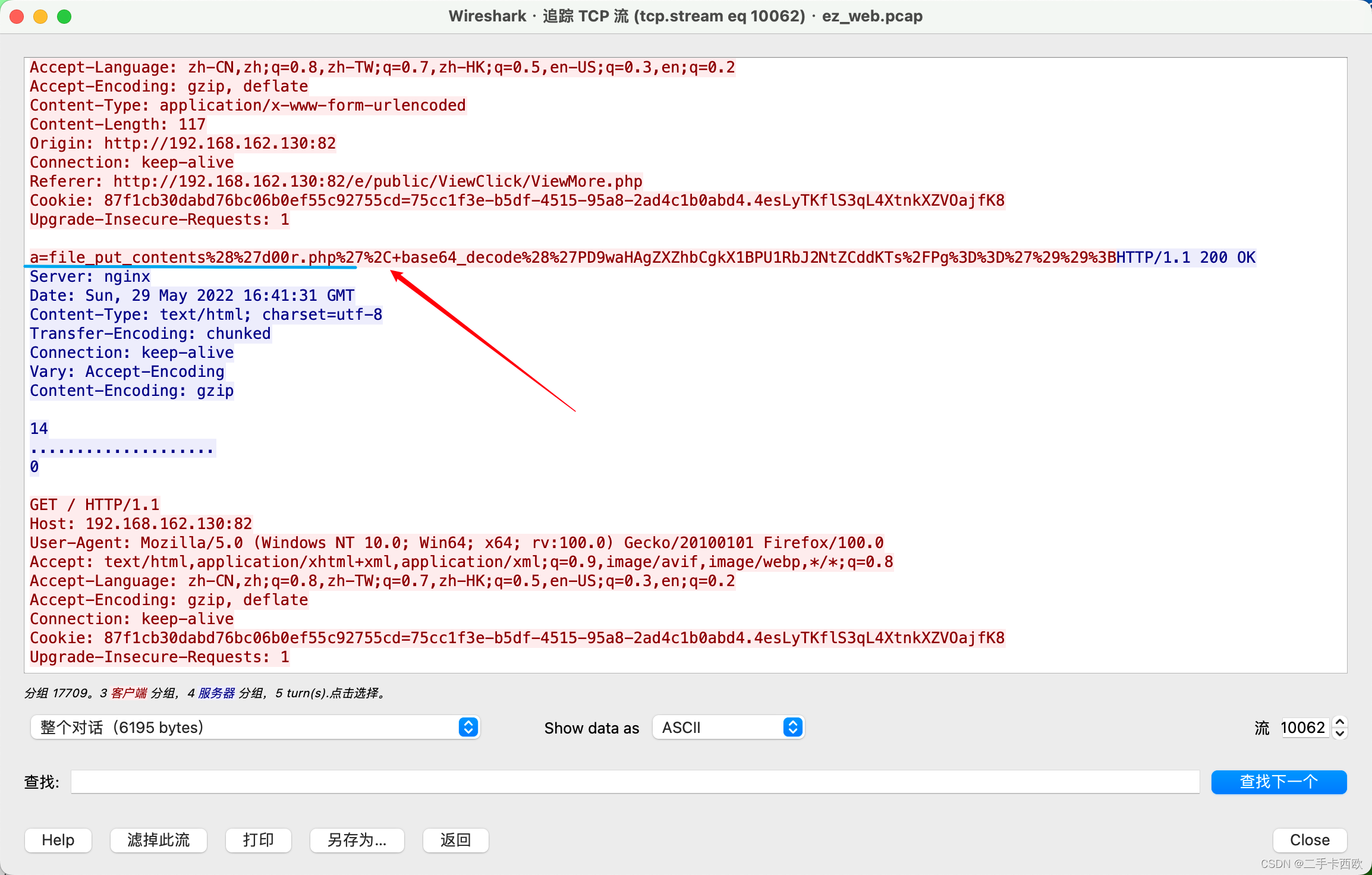Click the GET / HTTP/1.1 request line
Viewport: 1372px width, 875px height.
(x=95, y=505)
